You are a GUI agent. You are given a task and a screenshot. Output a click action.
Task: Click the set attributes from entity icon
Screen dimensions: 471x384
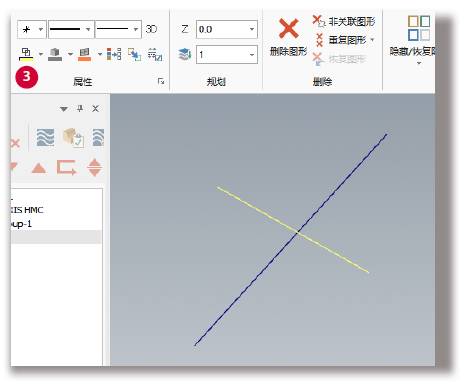click(114, 54)
